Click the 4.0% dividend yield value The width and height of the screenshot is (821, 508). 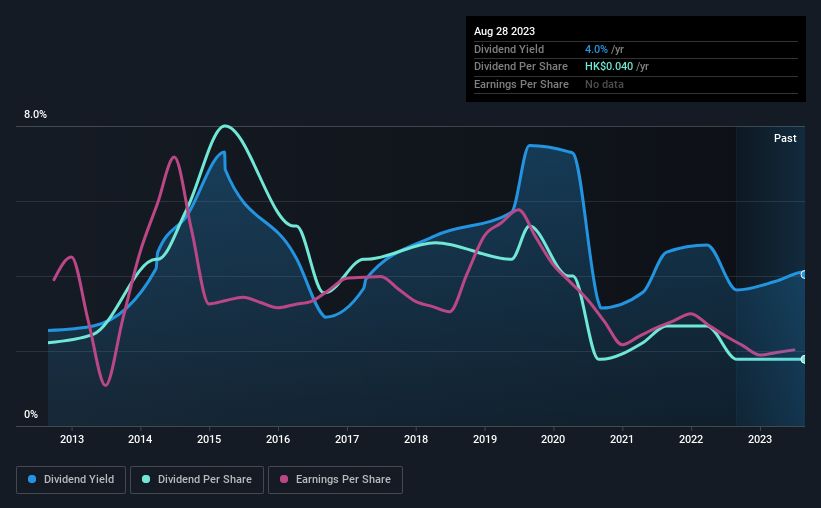click(x=596, y=49)
